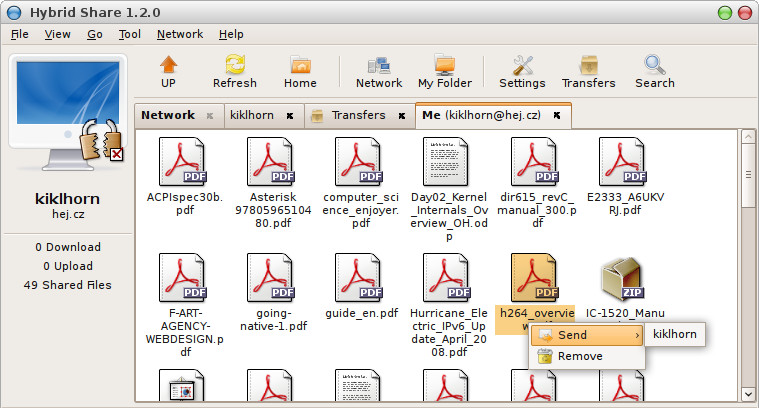Click the vertical scrollbar thumb
The height and width of the screenshot is (408, 759).
tap(748, 175)
